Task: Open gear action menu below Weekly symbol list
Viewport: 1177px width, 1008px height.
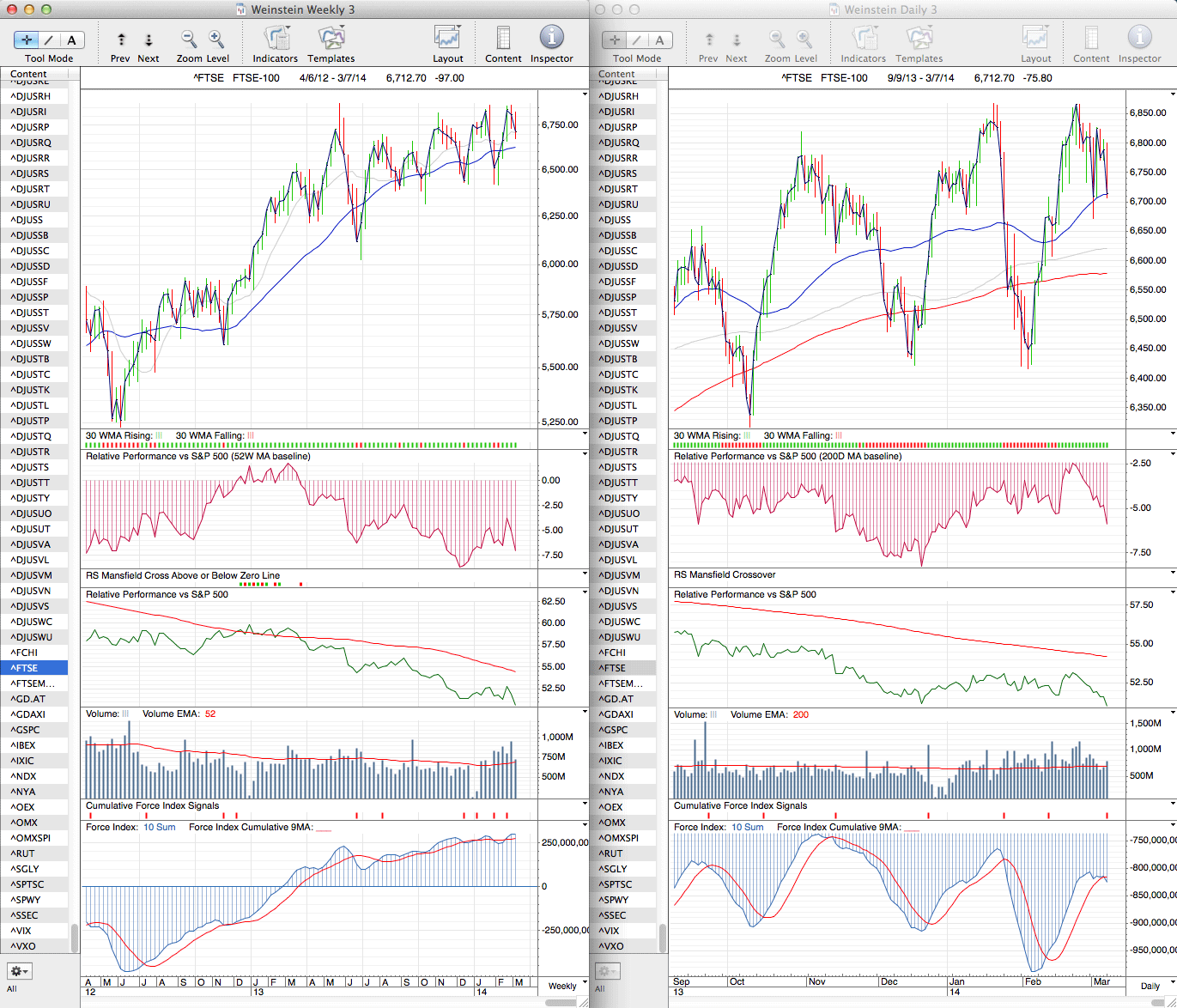Action: click(19, 971)
